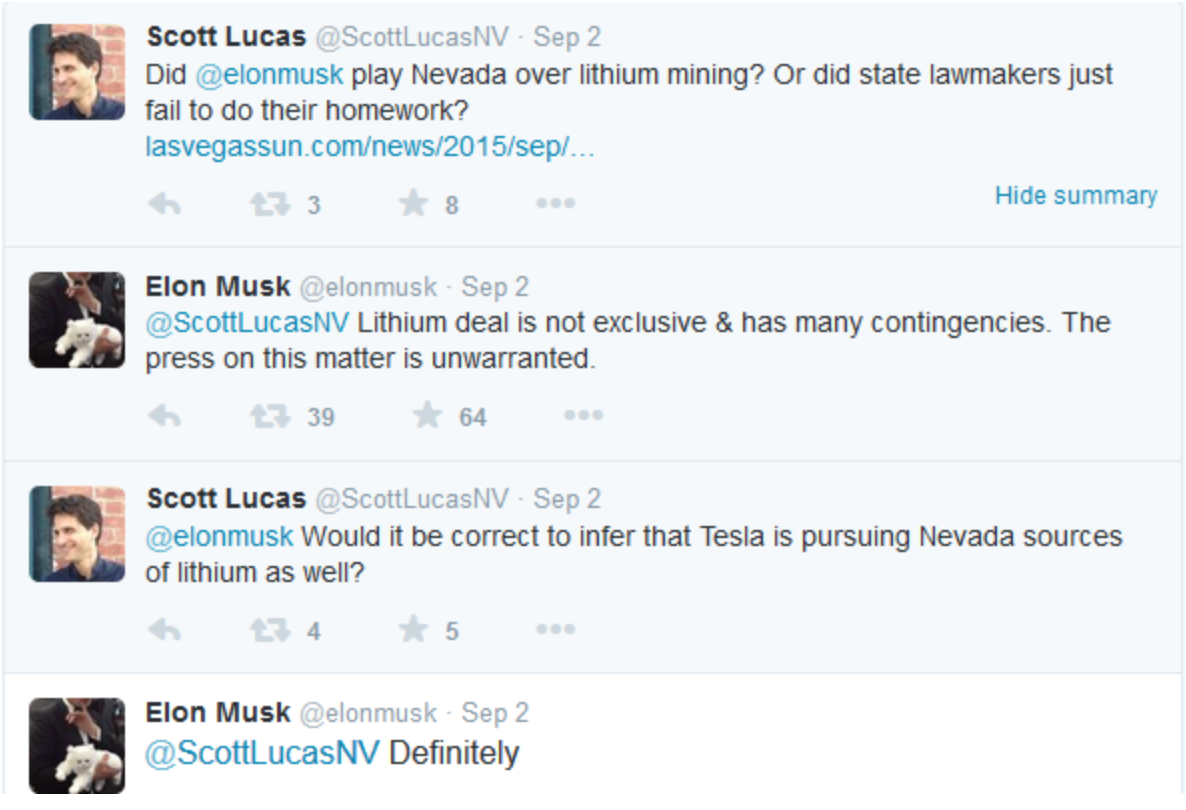Open Sep 2 timestamp of Scott's third tweet

click(x=567, y=498)
